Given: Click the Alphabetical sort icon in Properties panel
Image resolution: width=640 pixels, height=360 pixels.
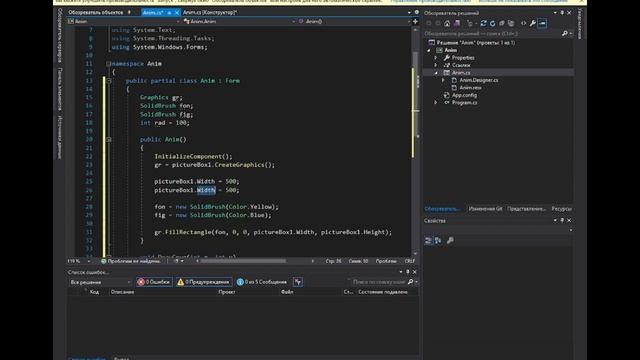Looking at the screenshot, I should click(x=438, y=240).
